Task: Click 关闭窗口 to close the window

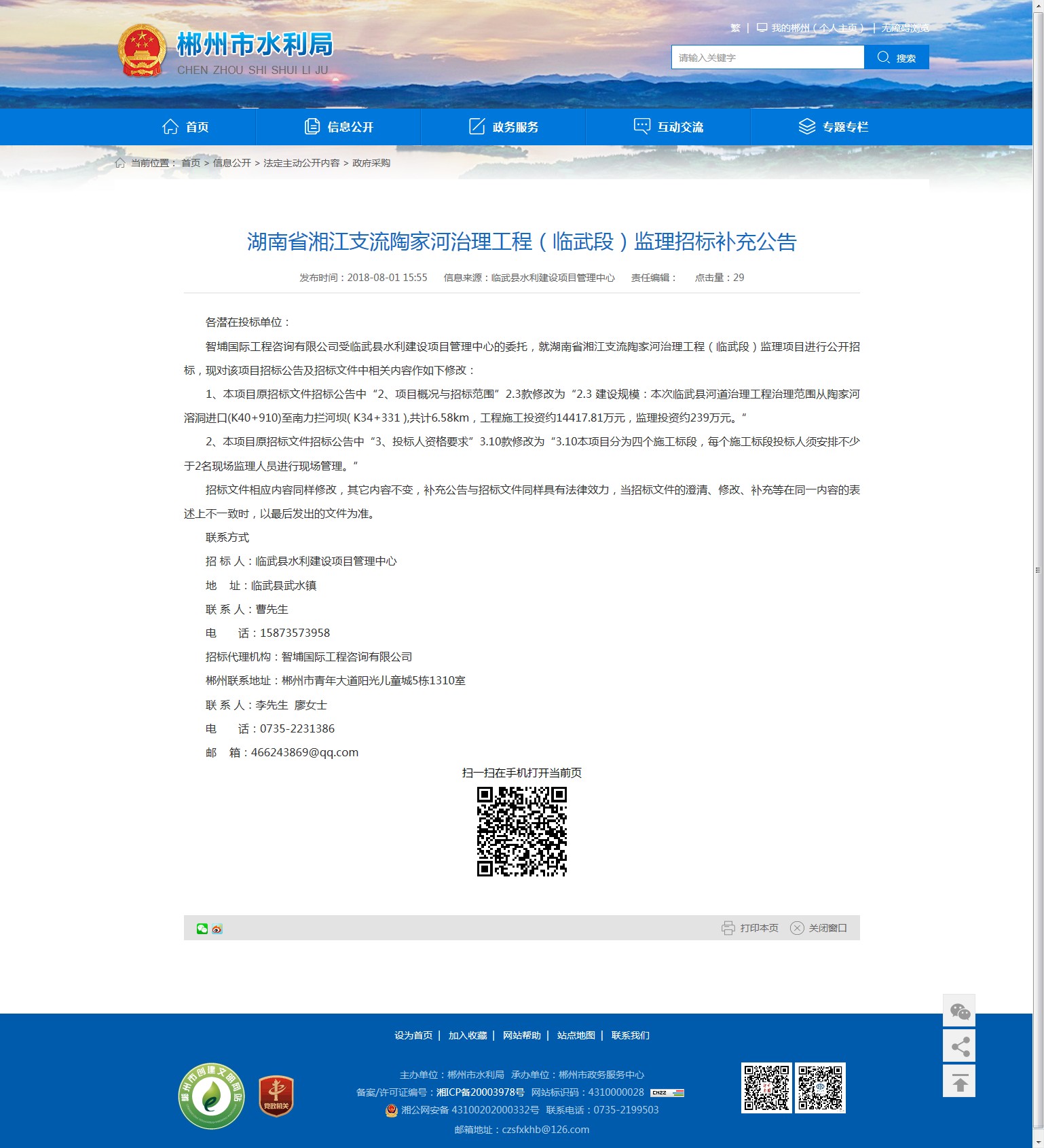Action: [819, 928]
